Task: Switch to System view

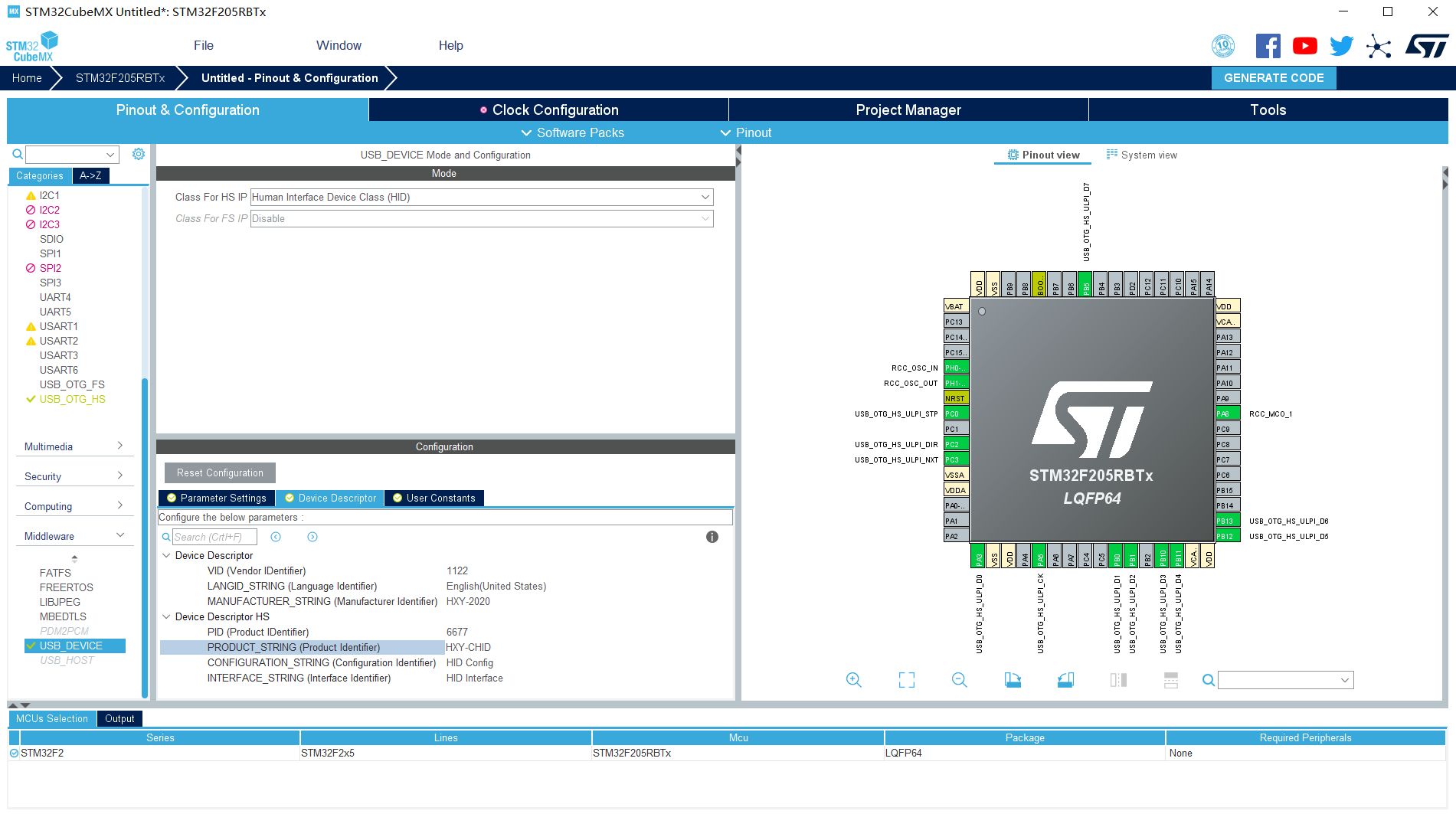Action: click(1142, 154)
